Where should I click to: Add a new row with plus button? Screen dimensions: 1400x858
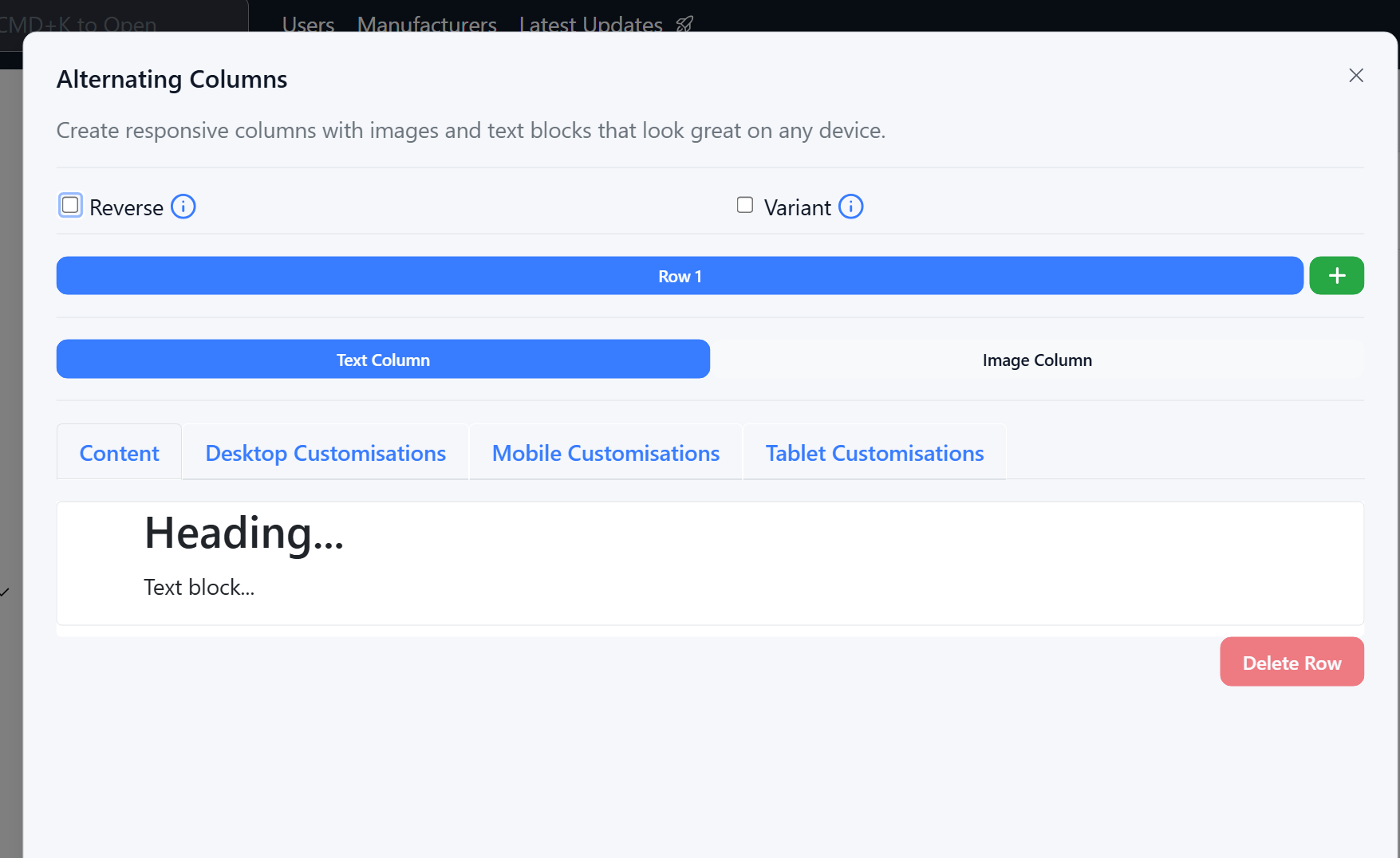click(x=1336, y=276)
